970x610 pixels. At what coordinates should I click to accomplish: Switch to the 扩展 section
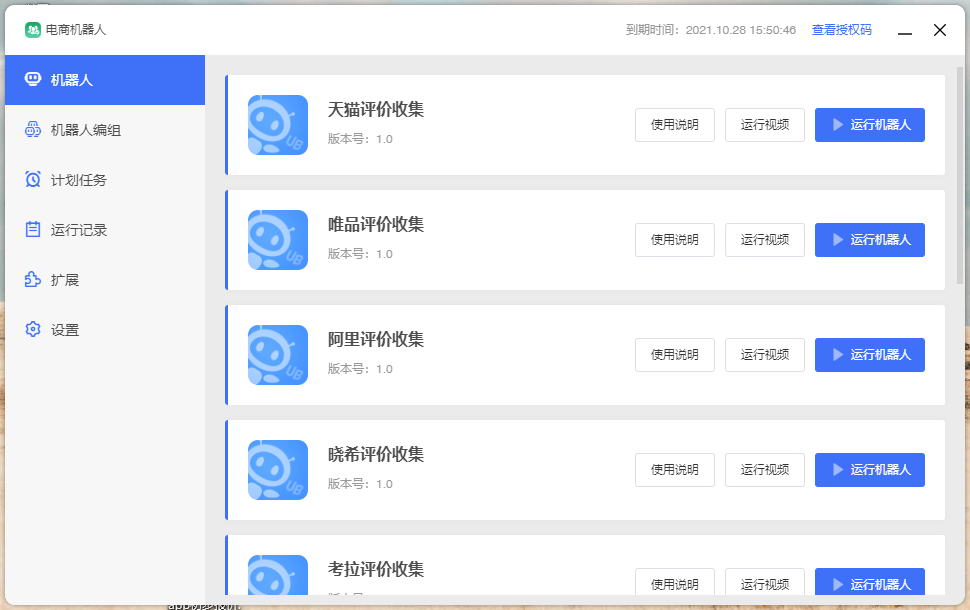click(105, 280)
